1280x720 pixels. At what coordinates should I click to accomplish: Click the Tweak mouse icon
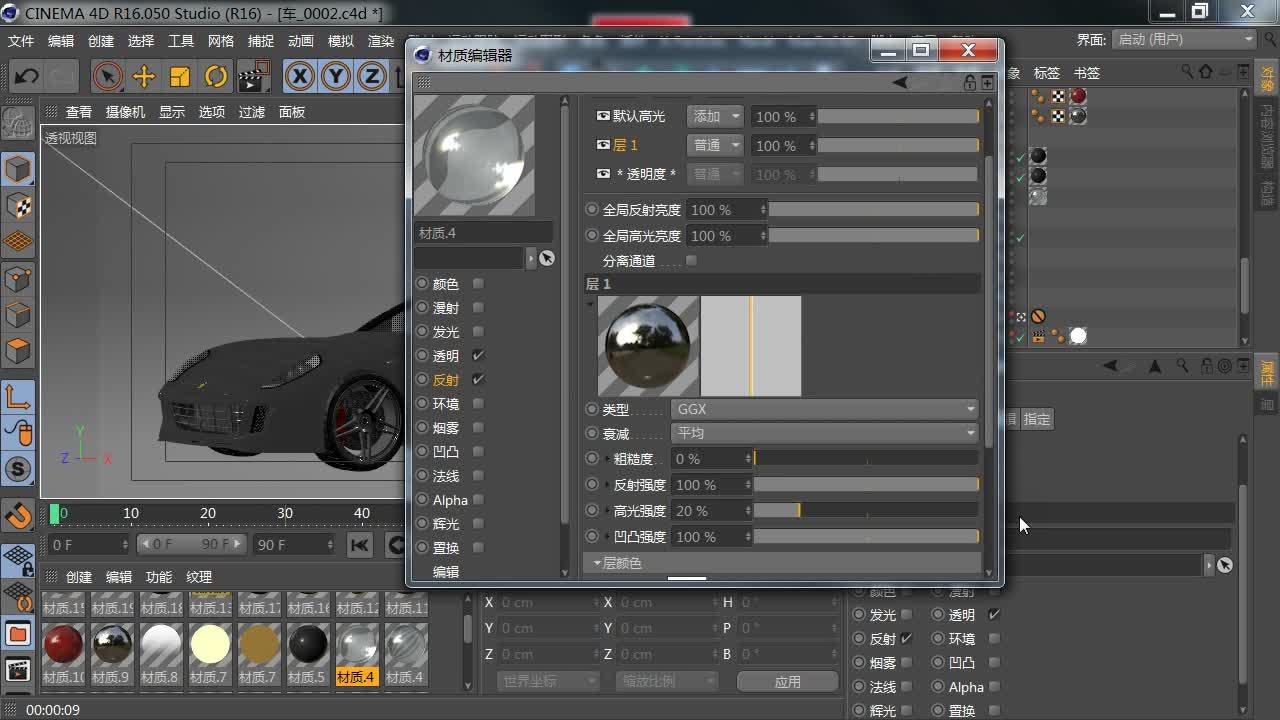coord(18,433)
